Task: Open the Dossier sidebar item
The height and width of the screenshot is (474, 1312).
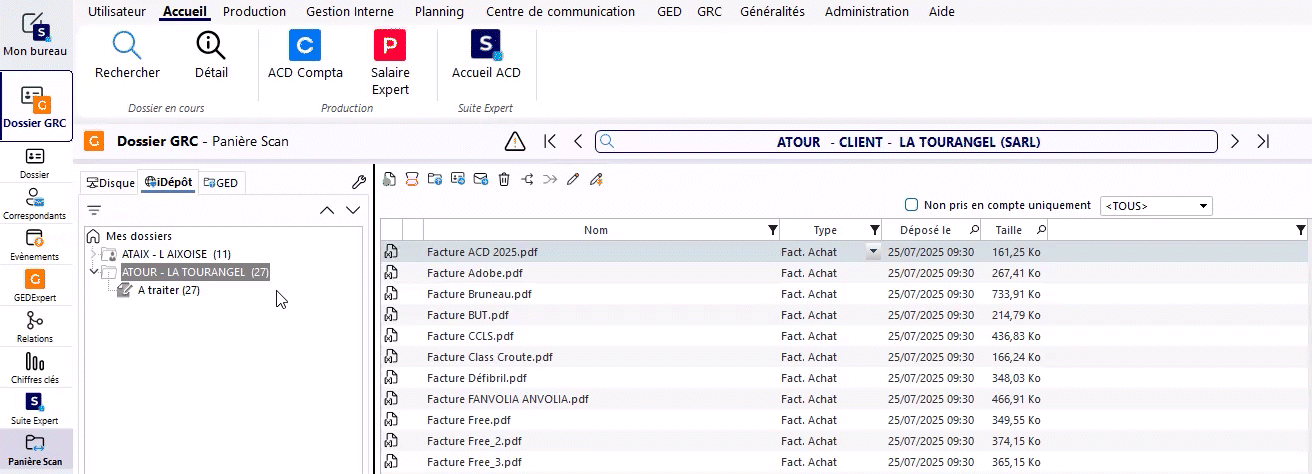Action: click(35, 163)
